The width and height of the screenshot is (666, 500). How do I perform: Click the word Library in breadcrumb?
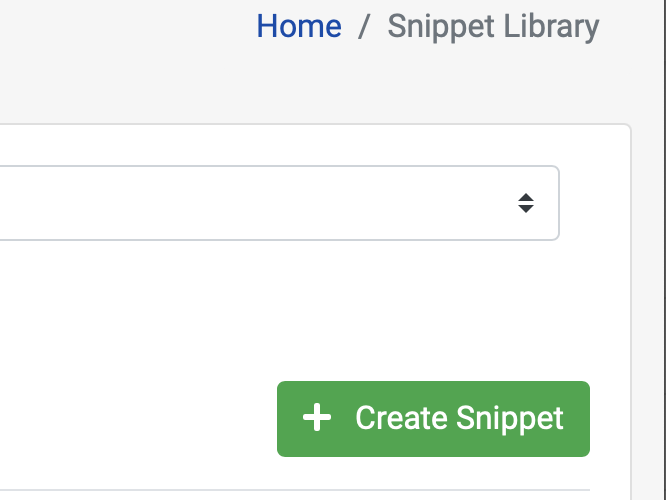tap(551, 27)
